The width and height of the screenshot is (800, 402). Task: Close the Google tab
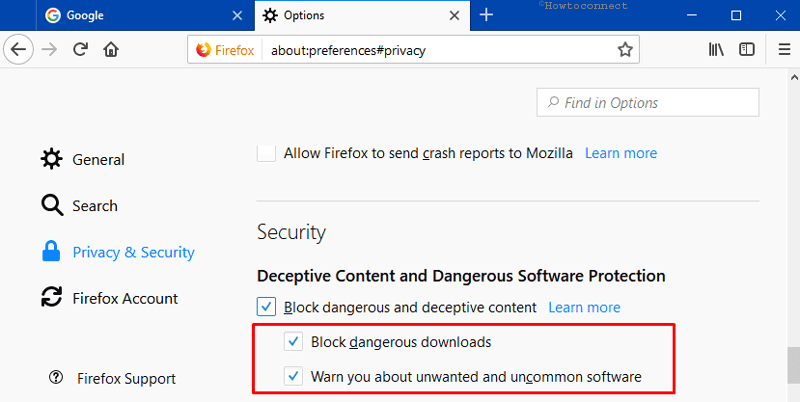pos(237,16)
